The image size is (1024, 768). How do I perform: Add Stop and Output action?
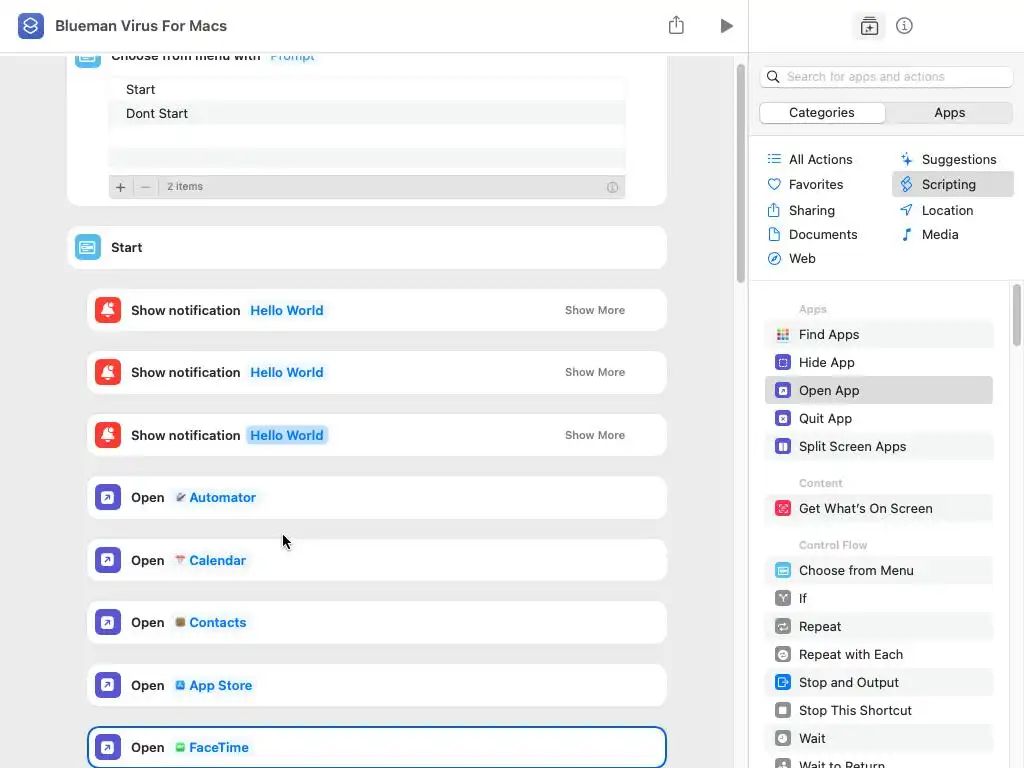878,682
